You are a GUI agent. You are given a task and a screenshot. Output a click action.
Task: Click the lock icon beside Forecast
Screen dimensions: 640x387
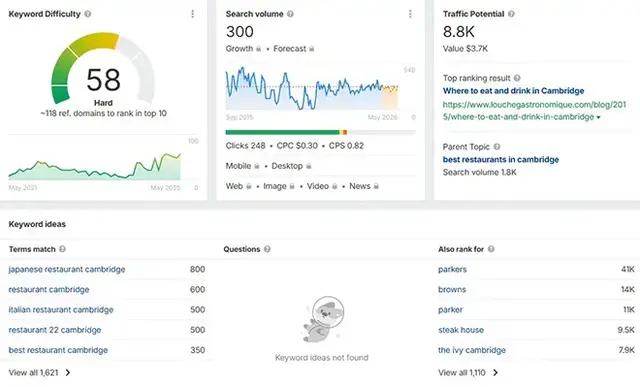(x=311, y=49)
